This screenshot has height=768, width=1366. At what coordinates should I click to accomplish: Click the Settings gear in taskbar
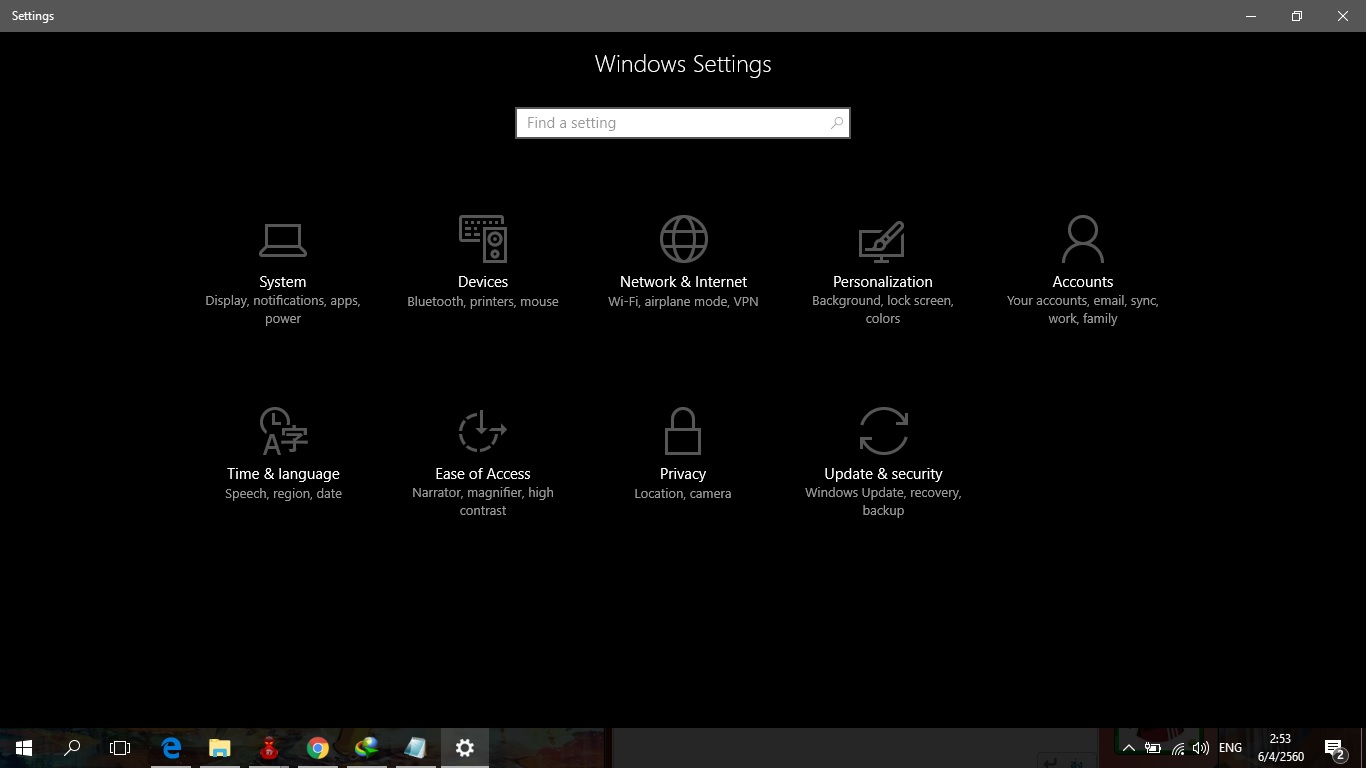click(x=465, y=748)
